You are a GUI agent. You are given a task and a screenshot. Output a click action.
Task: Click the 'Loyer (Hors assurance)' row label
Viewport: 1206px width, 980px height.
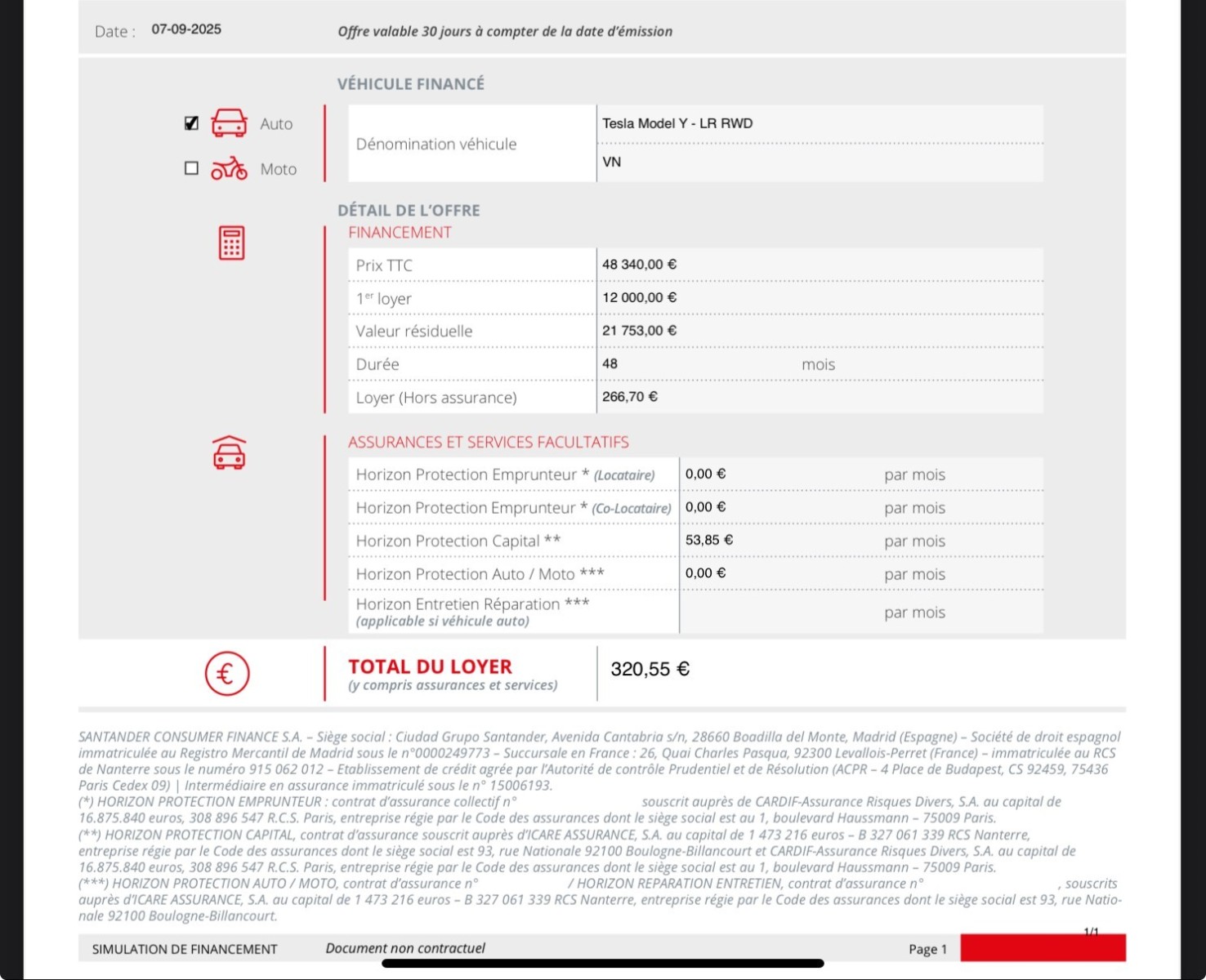point(436,398)
